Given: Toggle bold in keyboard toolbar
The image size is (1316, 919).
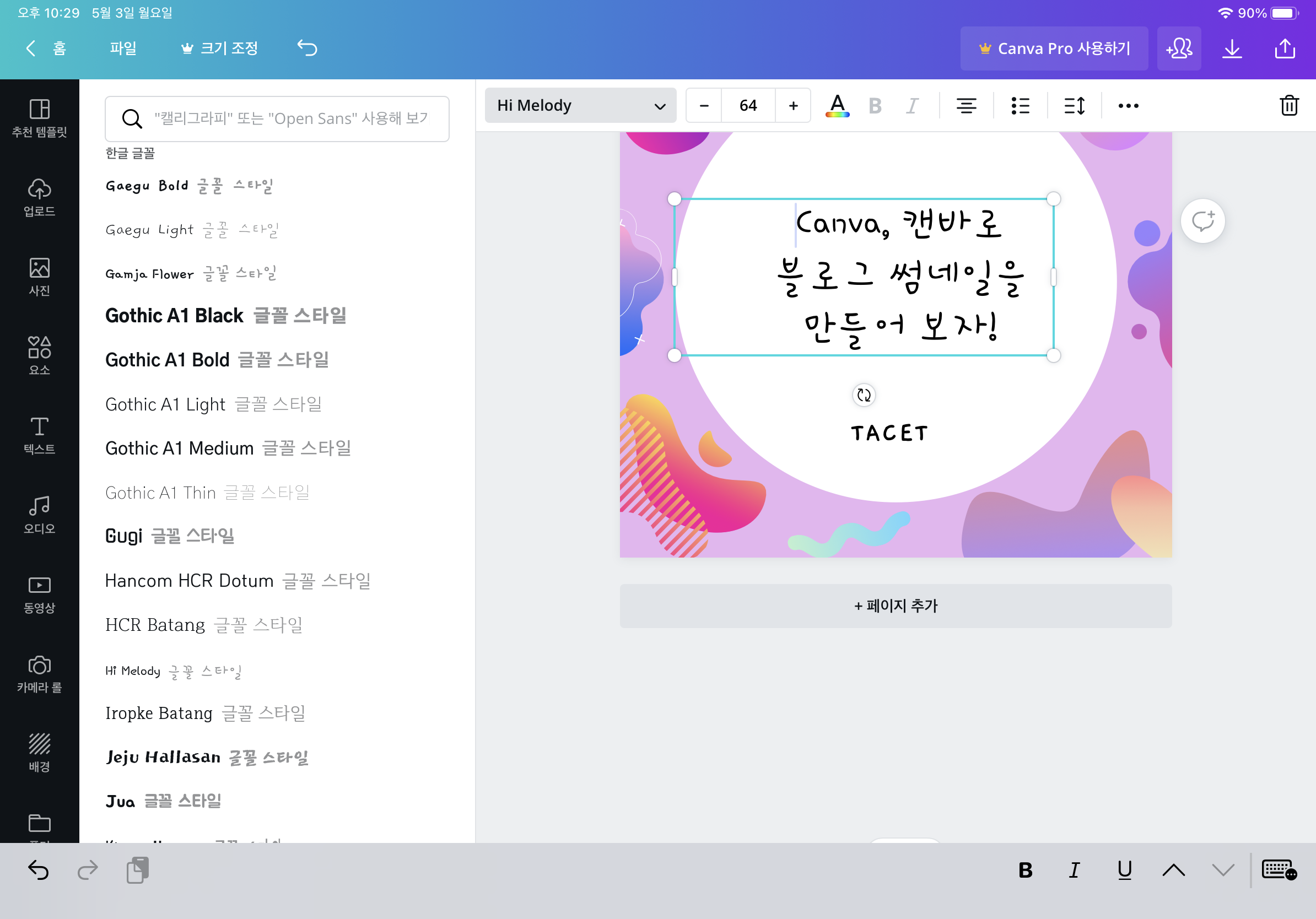Looking at the screenshot, I should [1025, 870].
